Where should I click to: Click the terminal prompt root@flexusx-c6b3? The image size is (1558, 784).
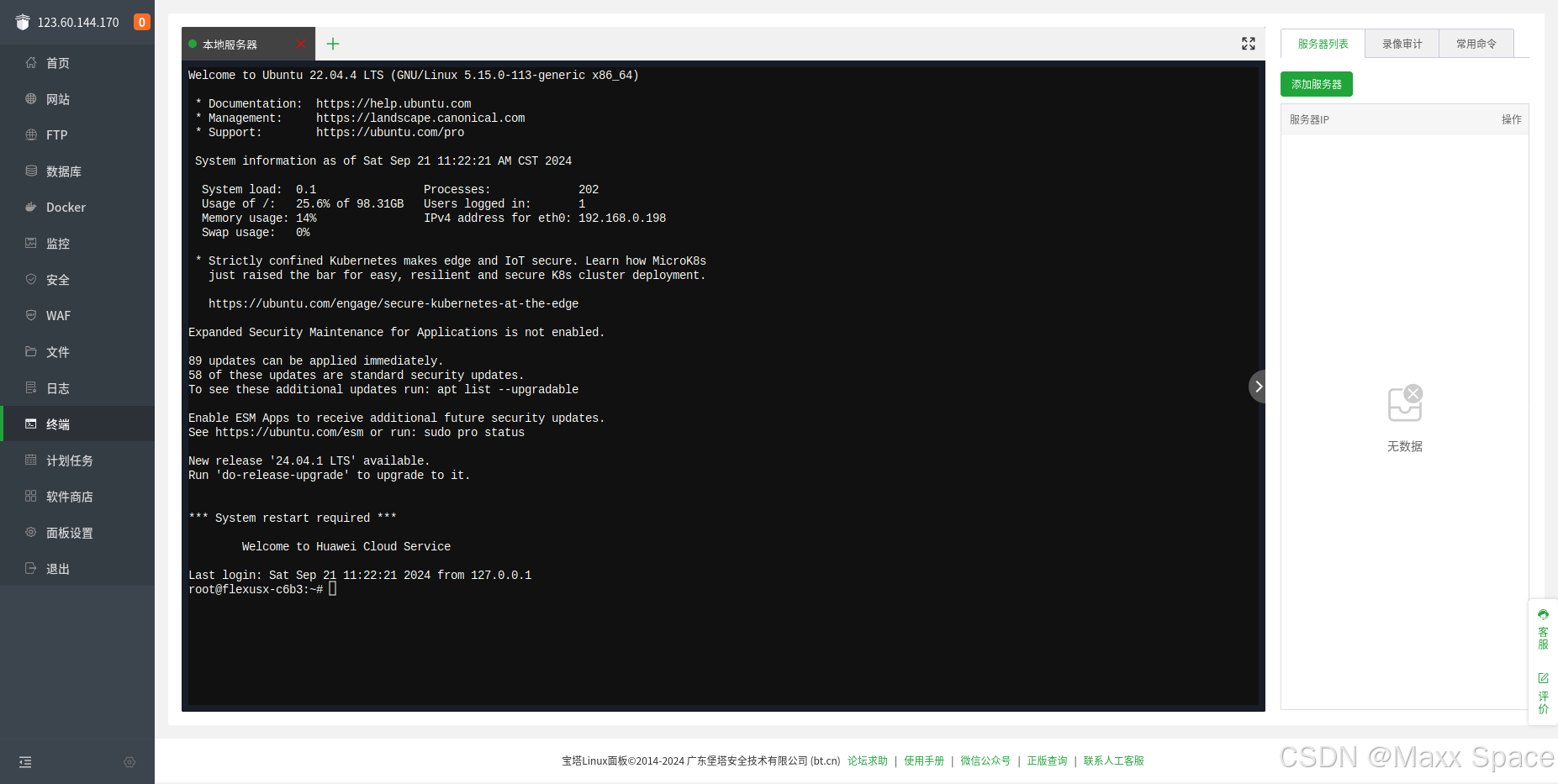[256, 590]
